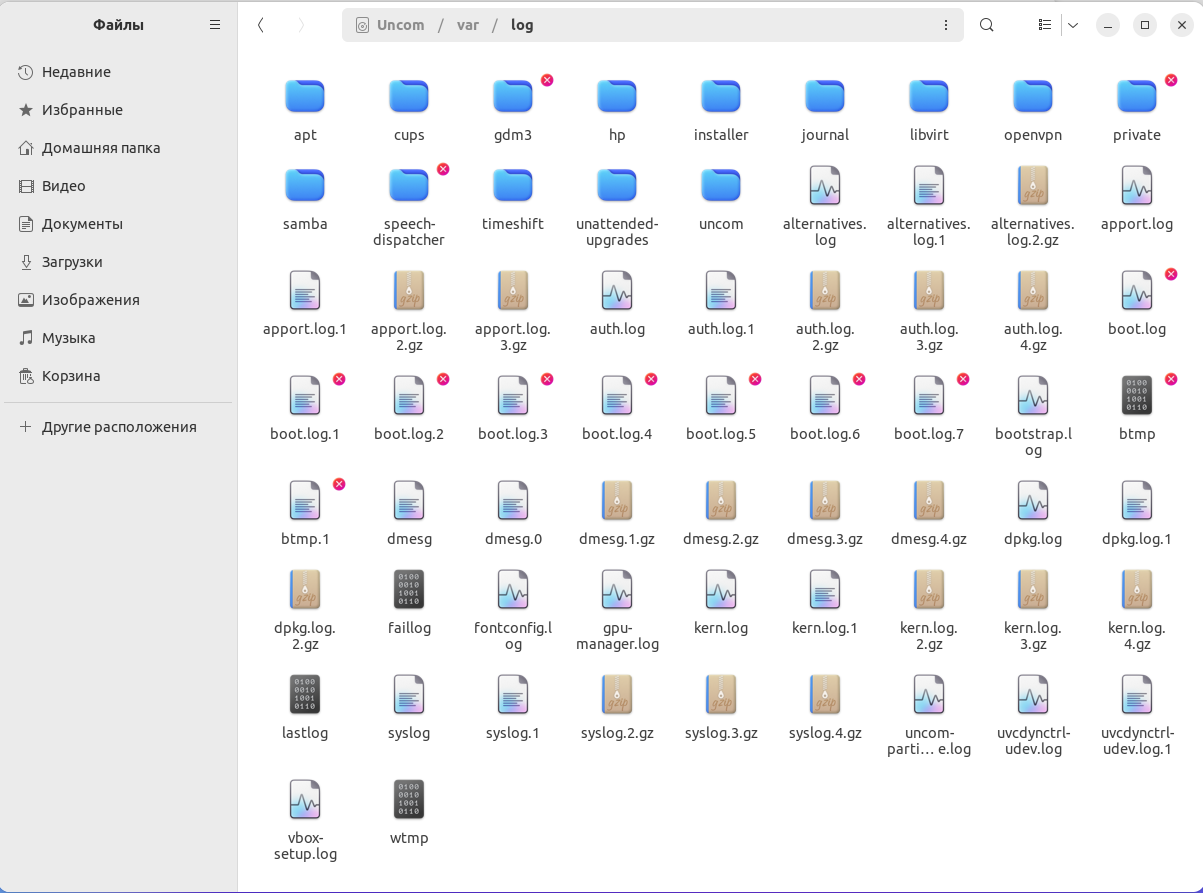The image size is (1203, 893).
Task: Select the syslog.2.gz archive icon
Action: [x=617, y=695]
